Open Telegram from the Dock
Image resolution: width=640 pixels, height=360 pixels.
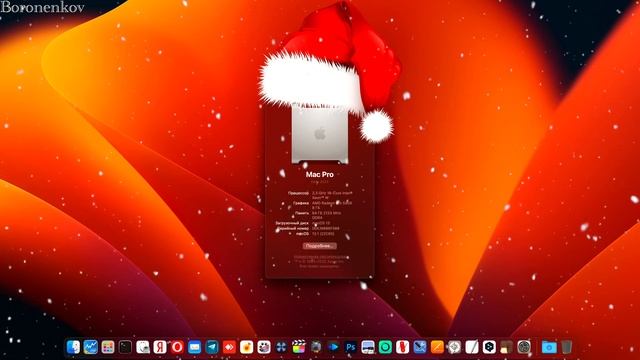click(212, 347)
